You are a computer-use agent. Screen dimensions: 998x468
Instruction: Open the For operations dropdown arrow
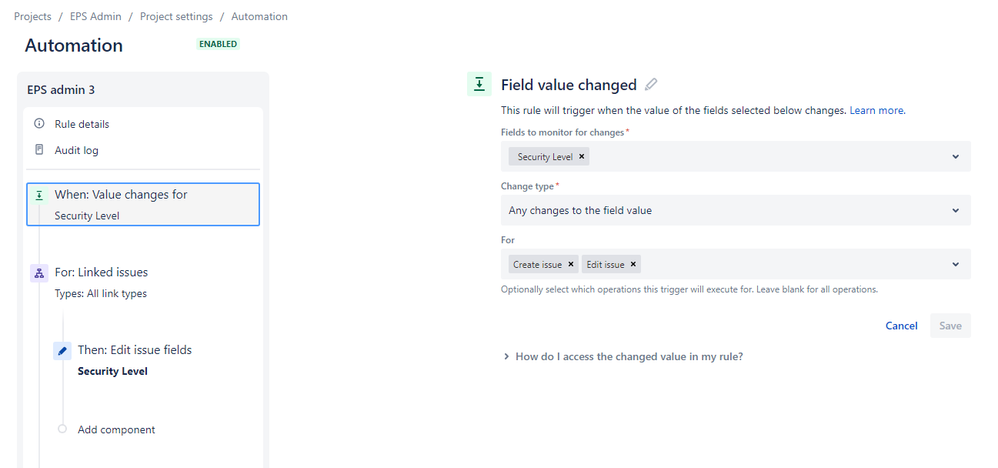tap(955, 264)
